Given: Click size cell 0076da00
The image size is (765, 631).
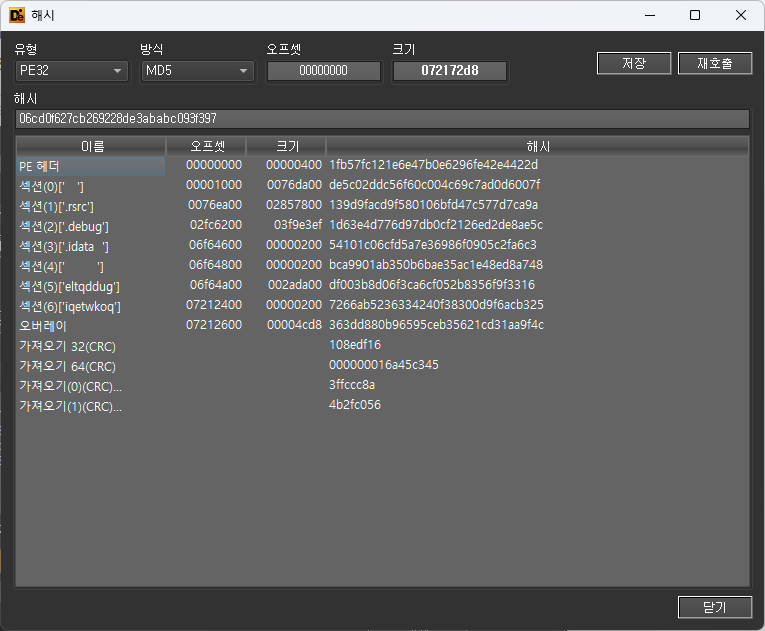Looking at the screenshot, I should point(294,185).
